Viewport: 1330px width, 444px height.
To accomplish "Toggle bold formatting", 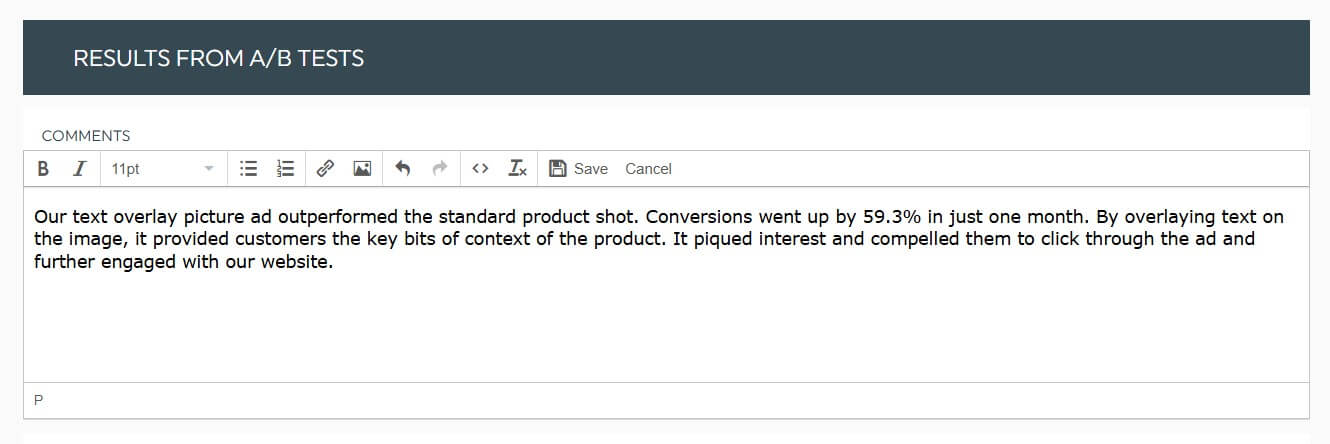I will coord(43,169).
